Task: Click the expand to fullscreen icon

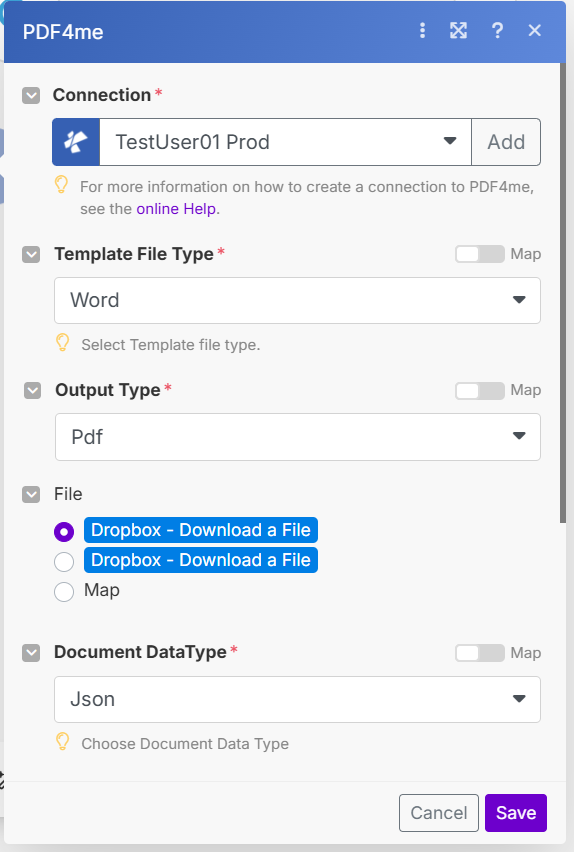Action: [x=458, y=30]
